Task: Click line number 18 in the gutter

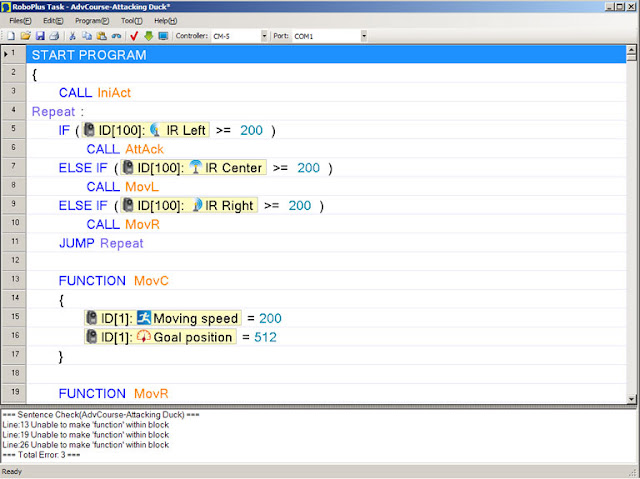Action: click(15, 373)
